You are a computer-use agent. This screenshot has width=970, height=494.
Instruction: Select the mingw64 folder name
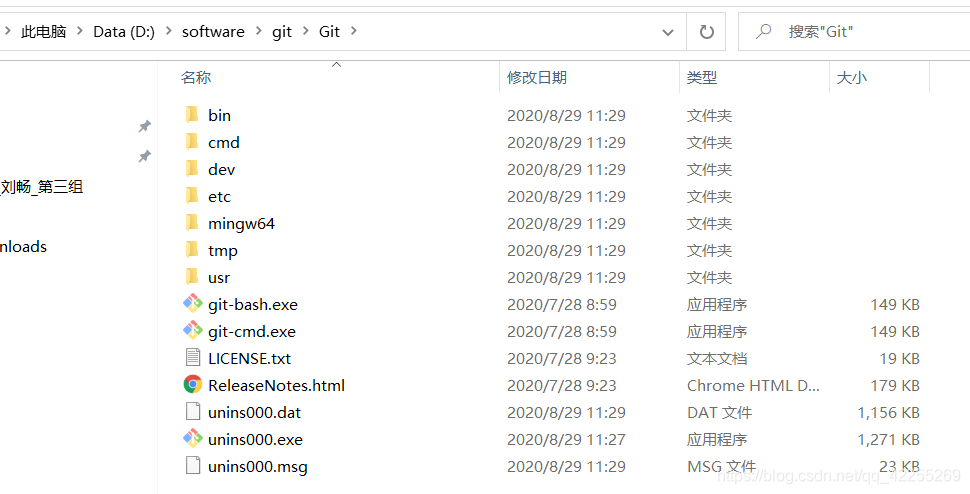point(241,224)
